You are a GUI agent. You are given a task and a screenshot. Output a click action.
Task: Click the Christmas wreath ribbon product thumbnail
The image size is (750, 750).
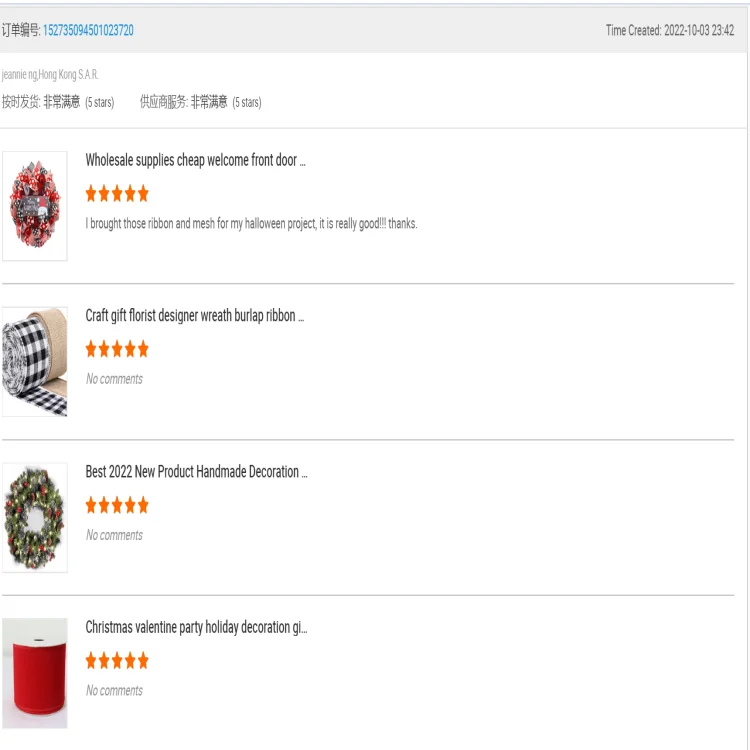coord(35,206)
